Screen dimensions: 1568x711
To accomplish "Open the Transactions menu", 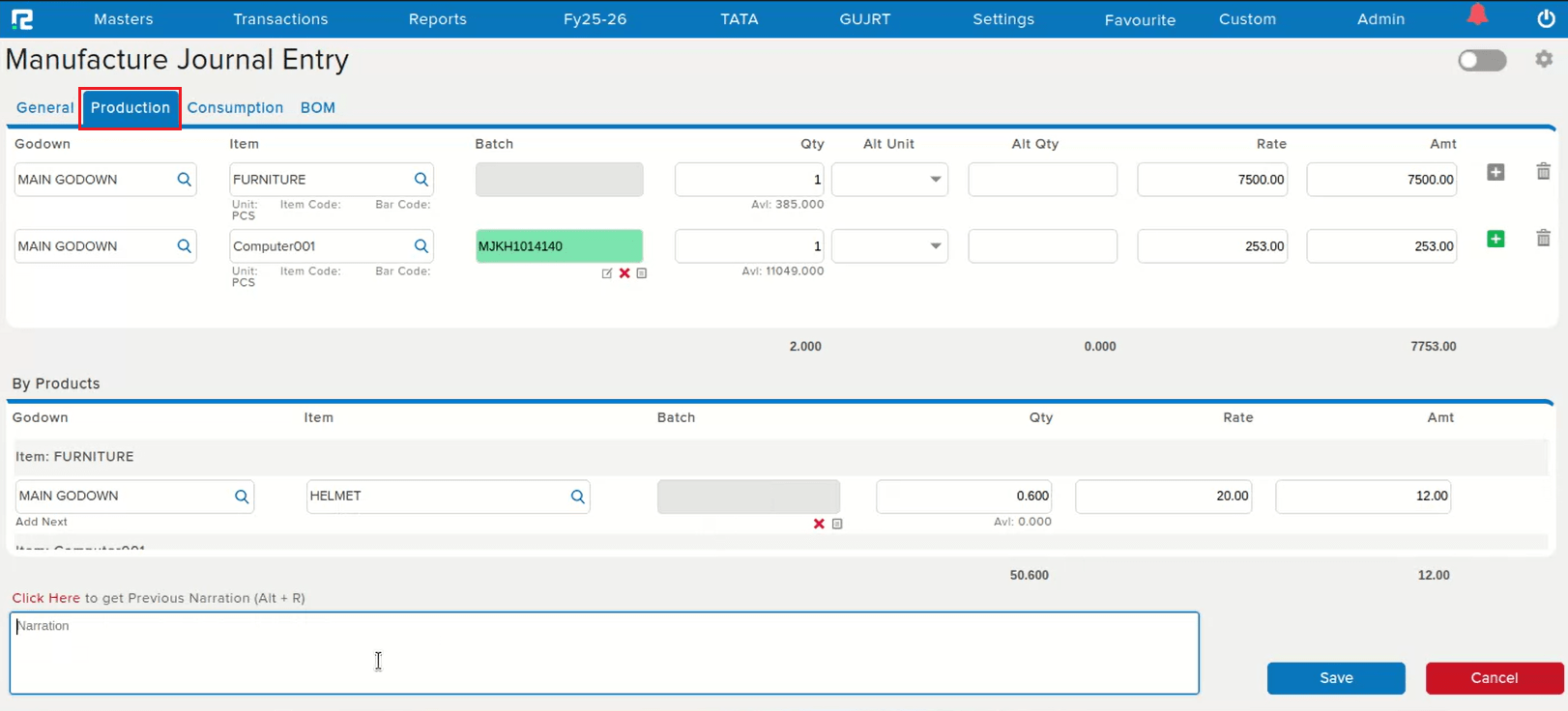I will pyautogui.click(x=280, y=19).
